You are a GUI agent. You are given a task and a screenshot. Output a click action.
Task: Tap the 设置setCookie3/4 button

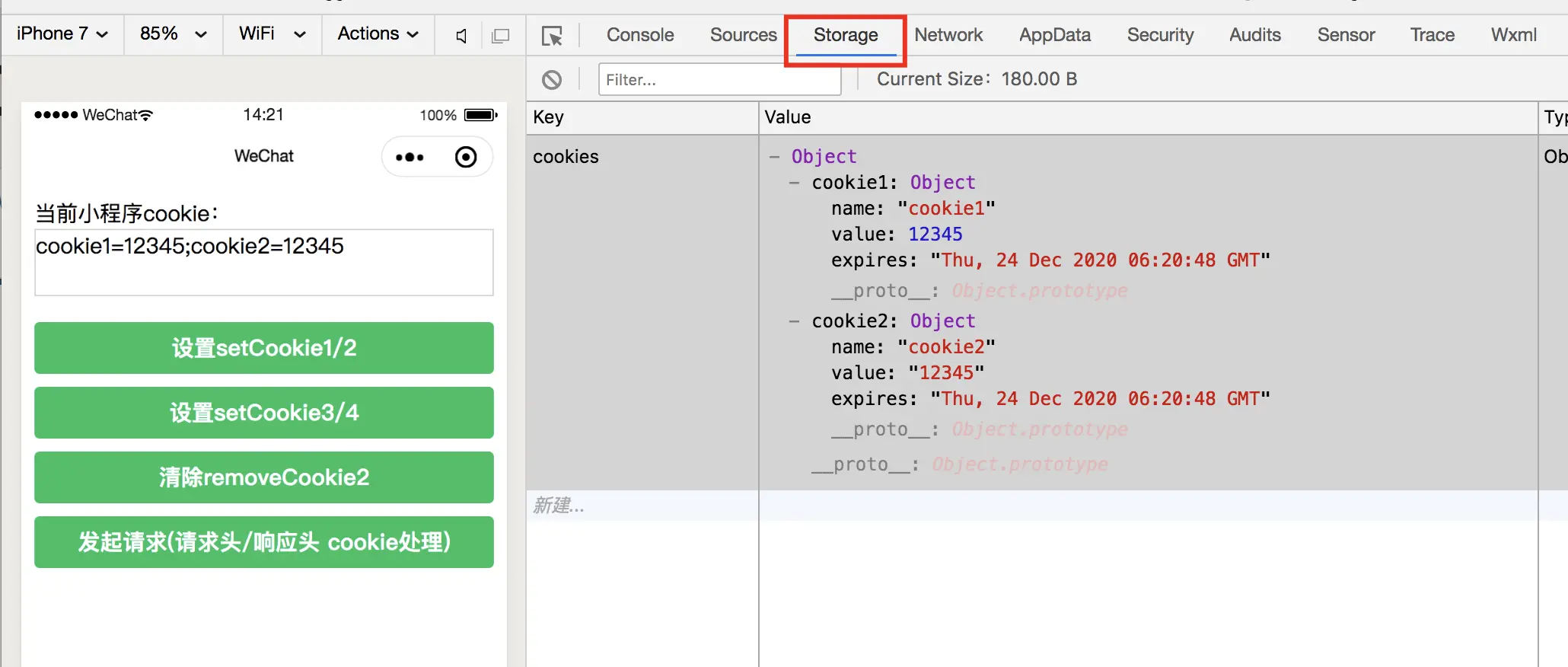tap(264, 413)
